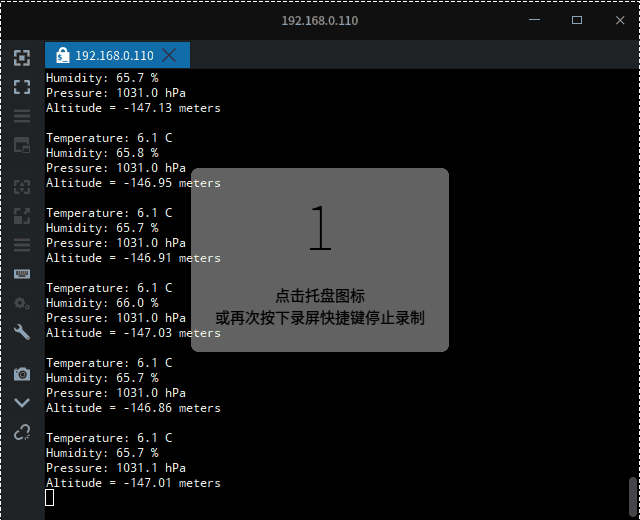Click the line 'Altitude = -146.95 meters'
This screenshot has height=520, width=640.
coord(133,183)
